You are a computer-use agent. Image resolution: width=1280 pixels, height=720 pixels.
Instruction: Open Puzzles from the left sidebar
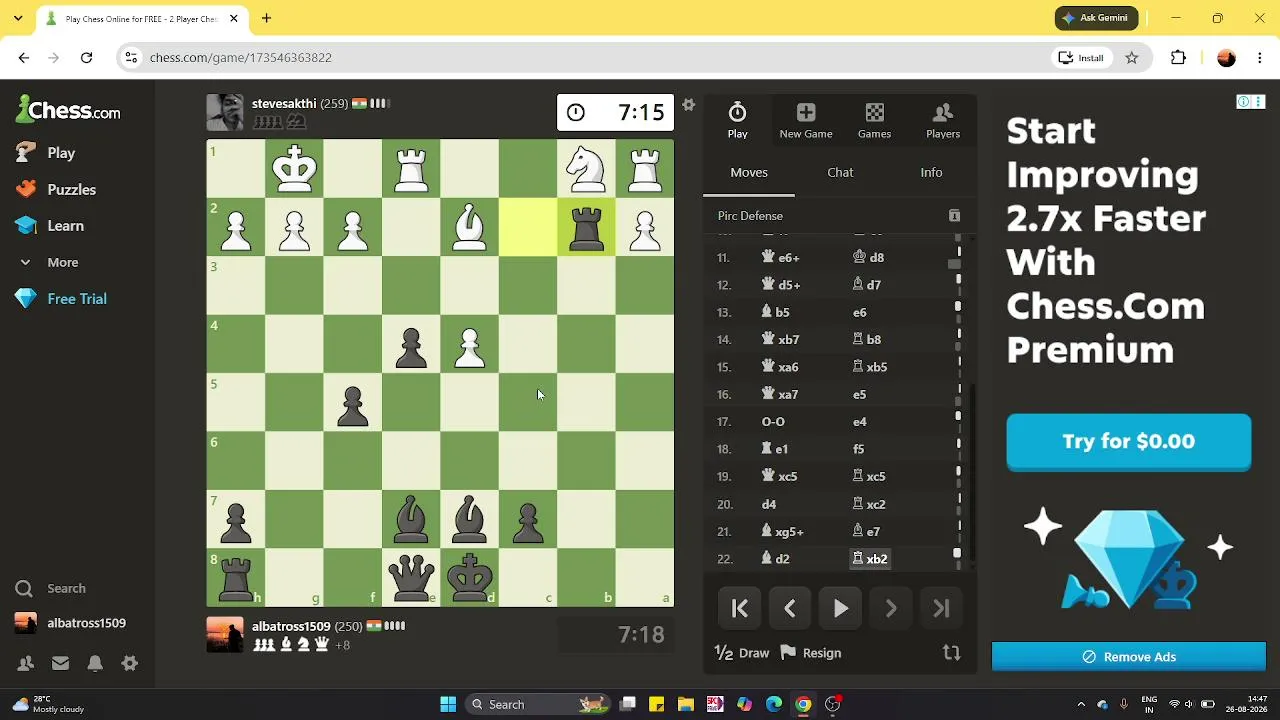pos(57,189)
